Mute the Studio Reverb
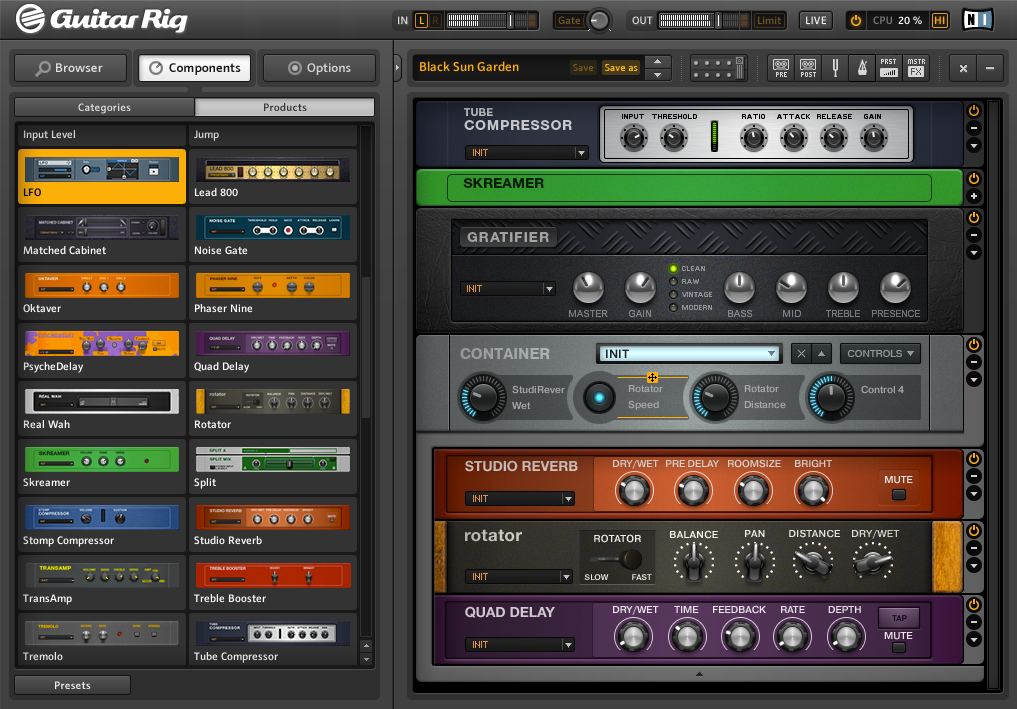Image resolution: width=1017 pixels, height=709 pixels. pyautogui.click(x=898, y=495)
